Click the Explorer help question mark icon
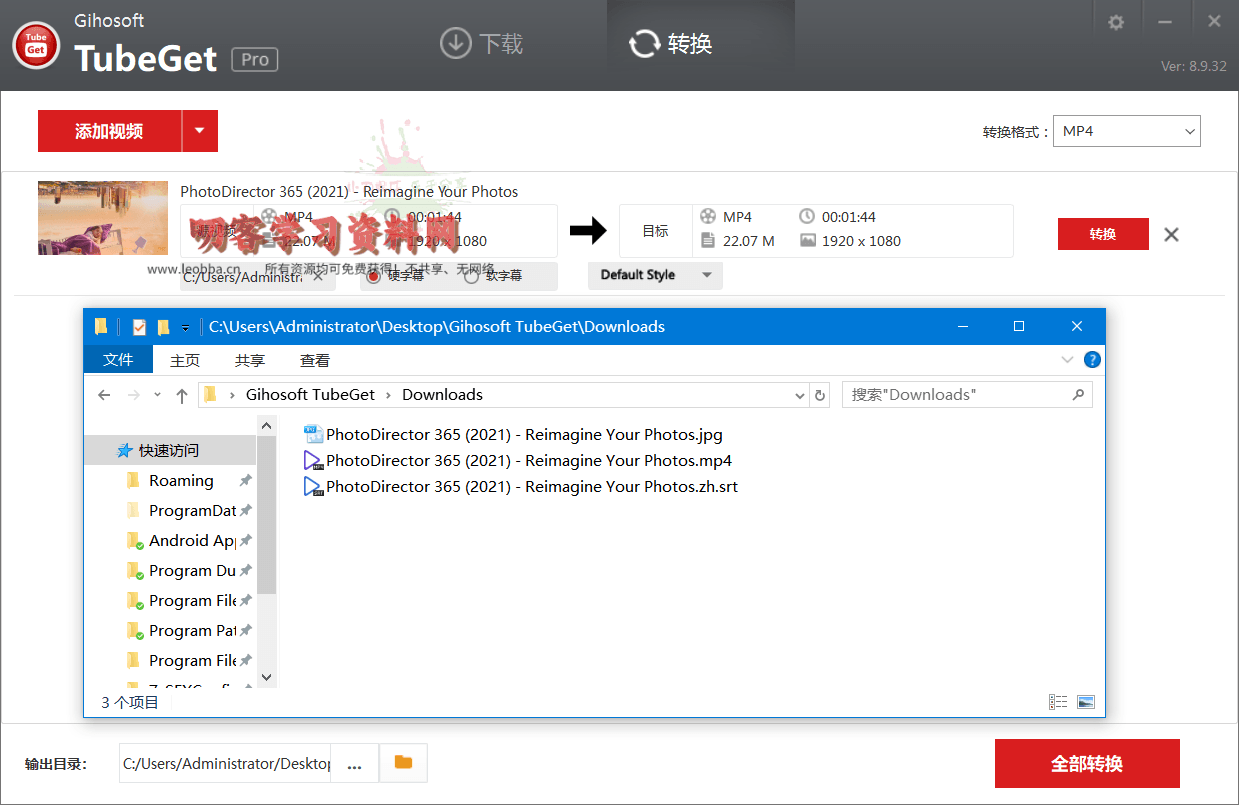1239x805 pixels. [x=1092, y=360]
